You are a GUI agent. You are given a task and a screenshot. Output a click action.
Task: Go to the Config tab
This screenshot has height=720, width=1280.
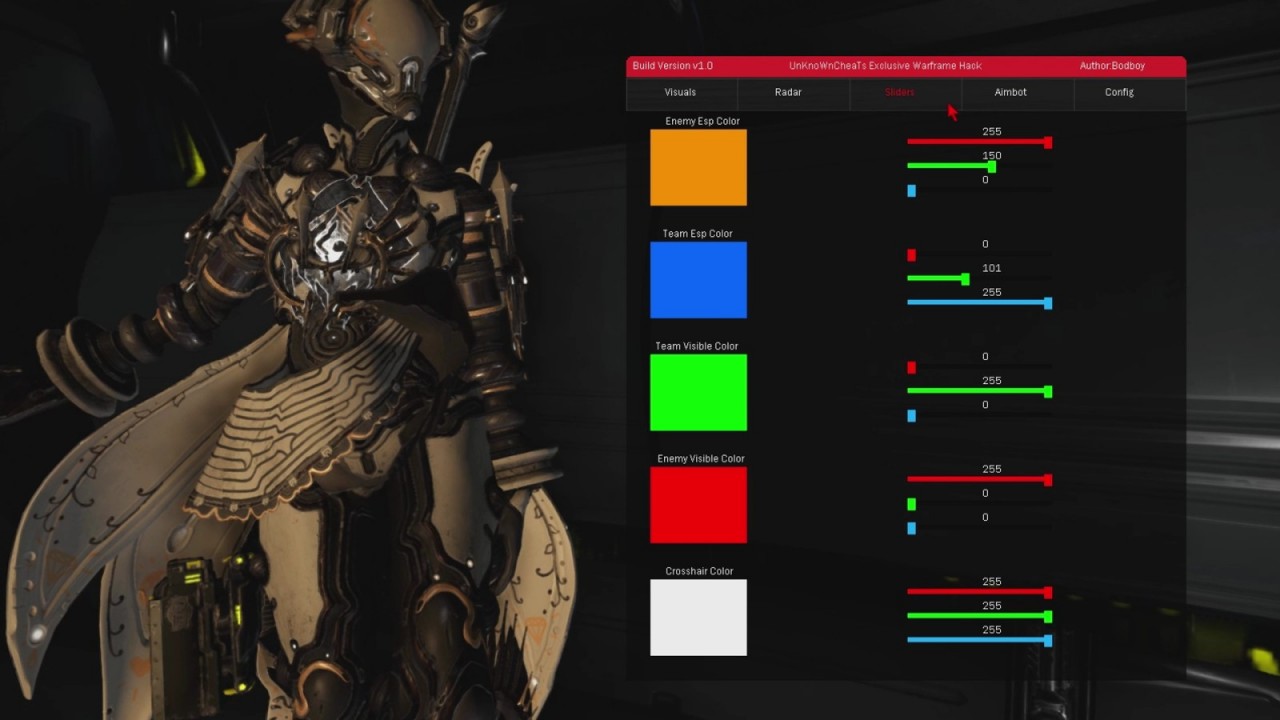(1120, 92)
